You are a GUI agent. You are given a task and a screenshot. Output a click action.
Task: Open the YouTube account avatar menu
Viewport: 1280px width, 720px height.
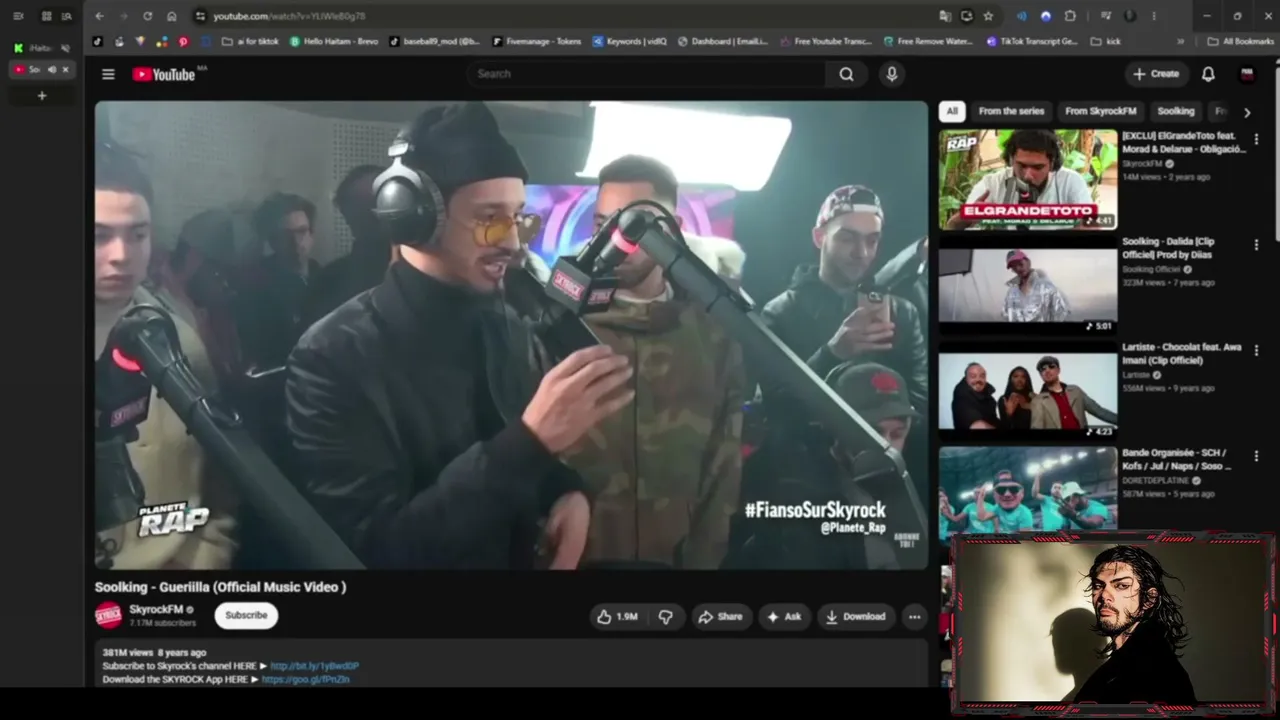coord(1247,74)
